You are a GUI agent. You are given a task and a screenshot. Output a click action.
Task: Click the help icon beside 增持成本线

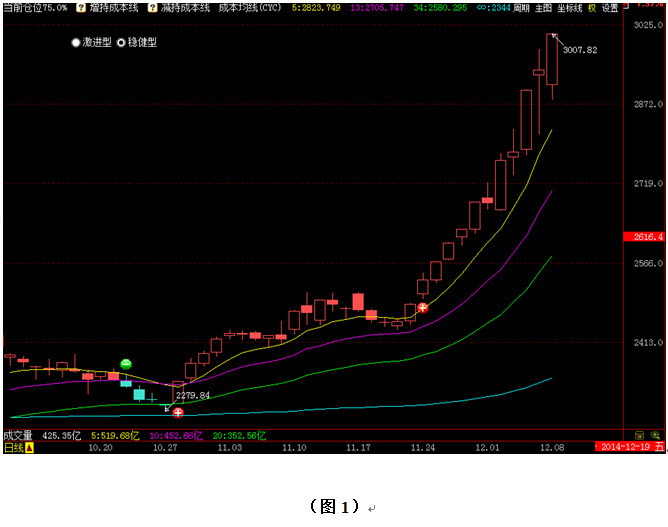pyautogui.click(x=81, y=7)
